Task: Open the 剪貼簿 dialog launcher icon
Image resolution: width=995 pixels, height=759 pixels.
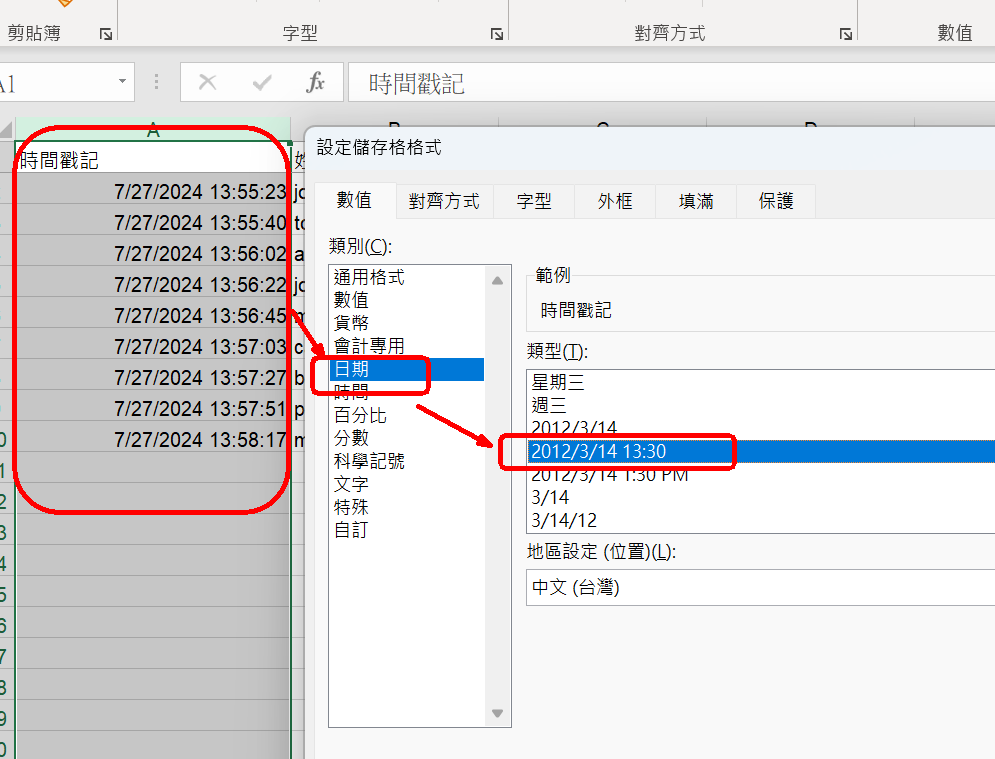Action: click(x=106, y=35)
